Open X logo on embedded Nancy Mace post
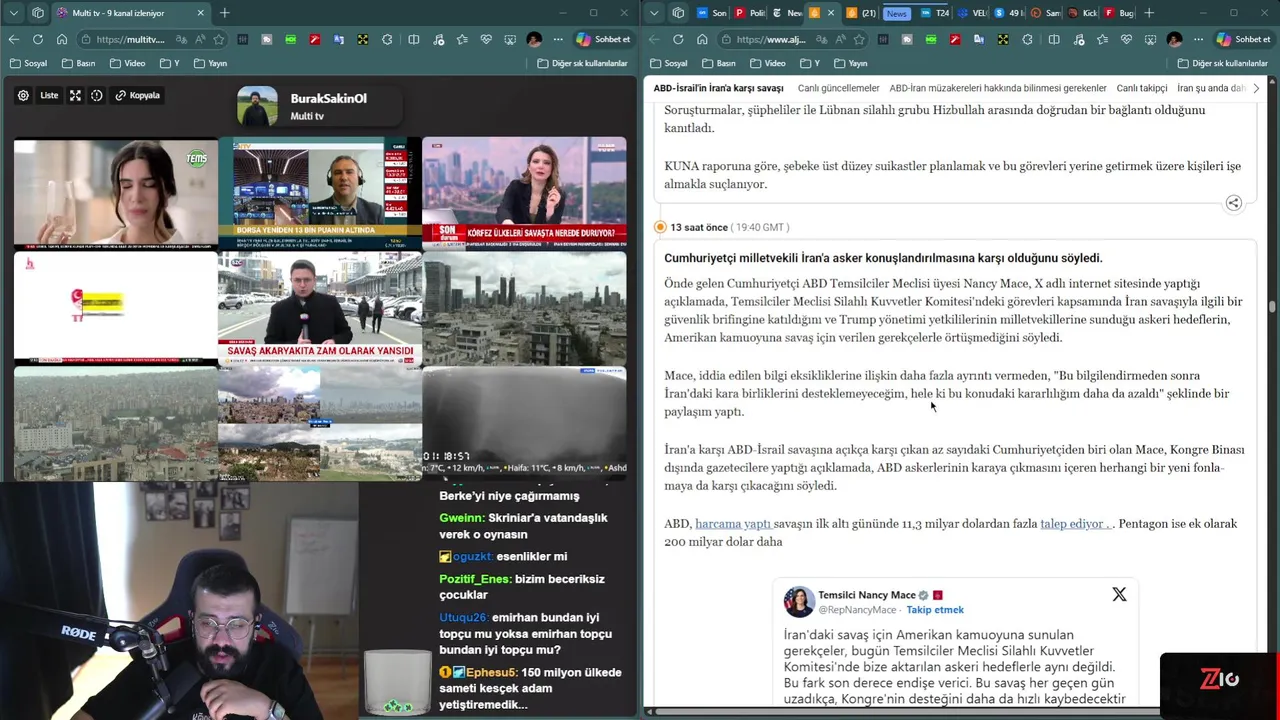1280x720 pixels. pos(1119,595)
